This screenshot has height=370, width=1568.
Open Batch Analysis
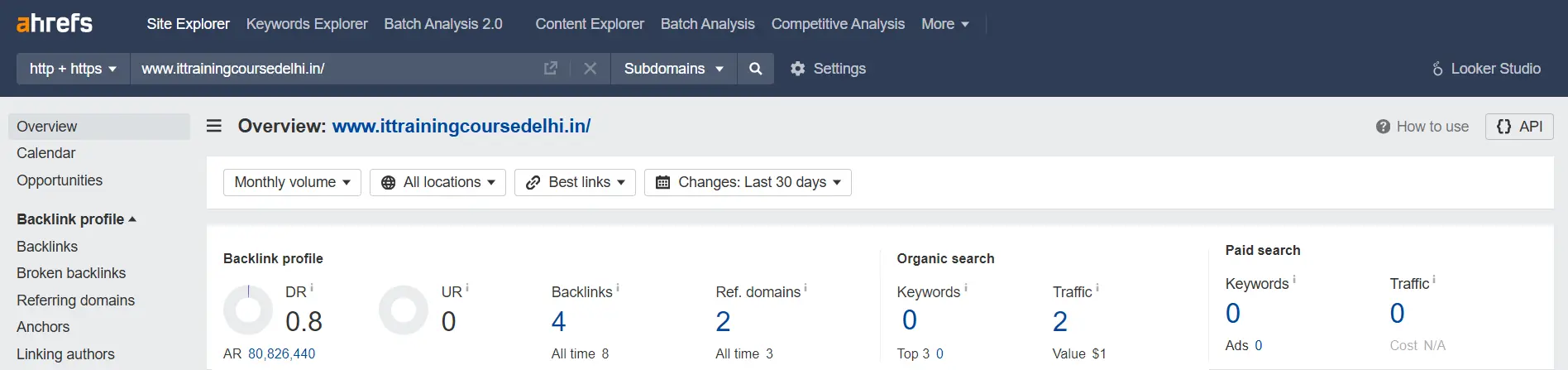click(x=708, y=24)
